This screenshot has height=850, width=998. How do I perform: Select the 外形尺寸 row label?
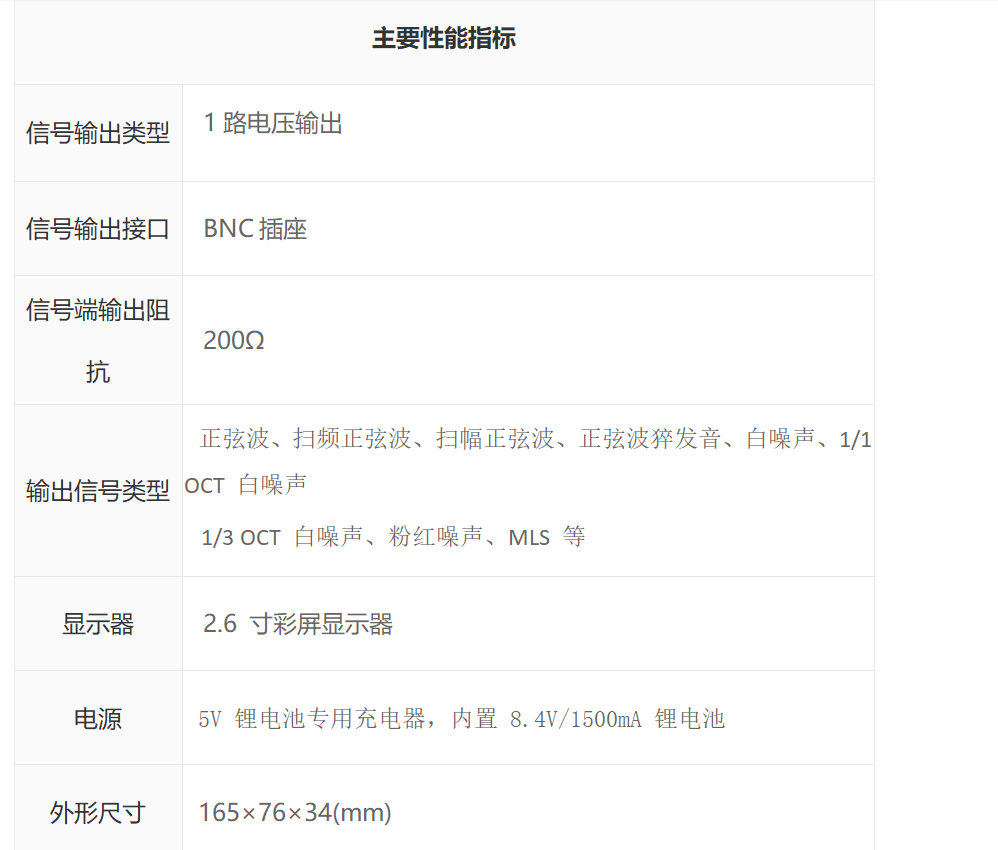[98, 812]
